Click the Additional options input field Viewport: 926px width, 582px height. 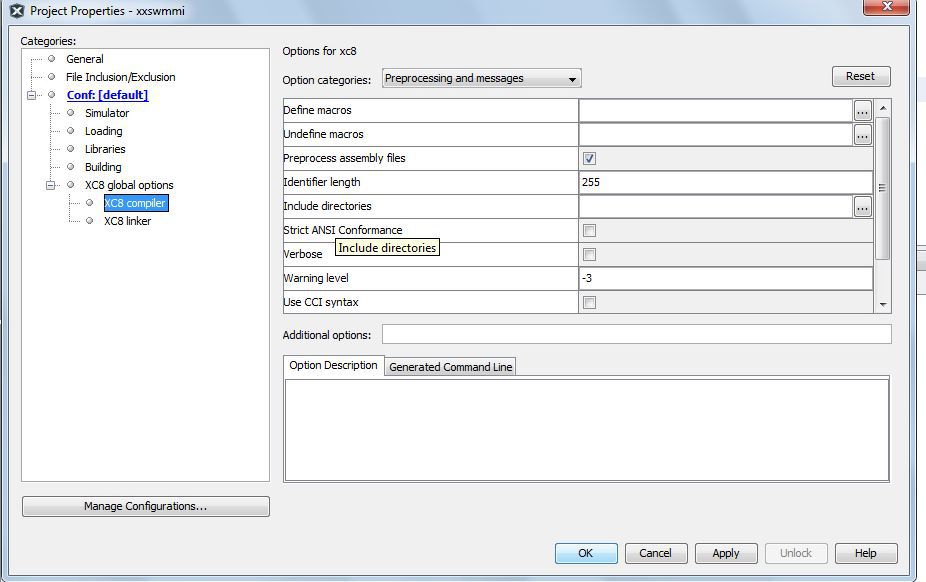[x=637, y=334]
